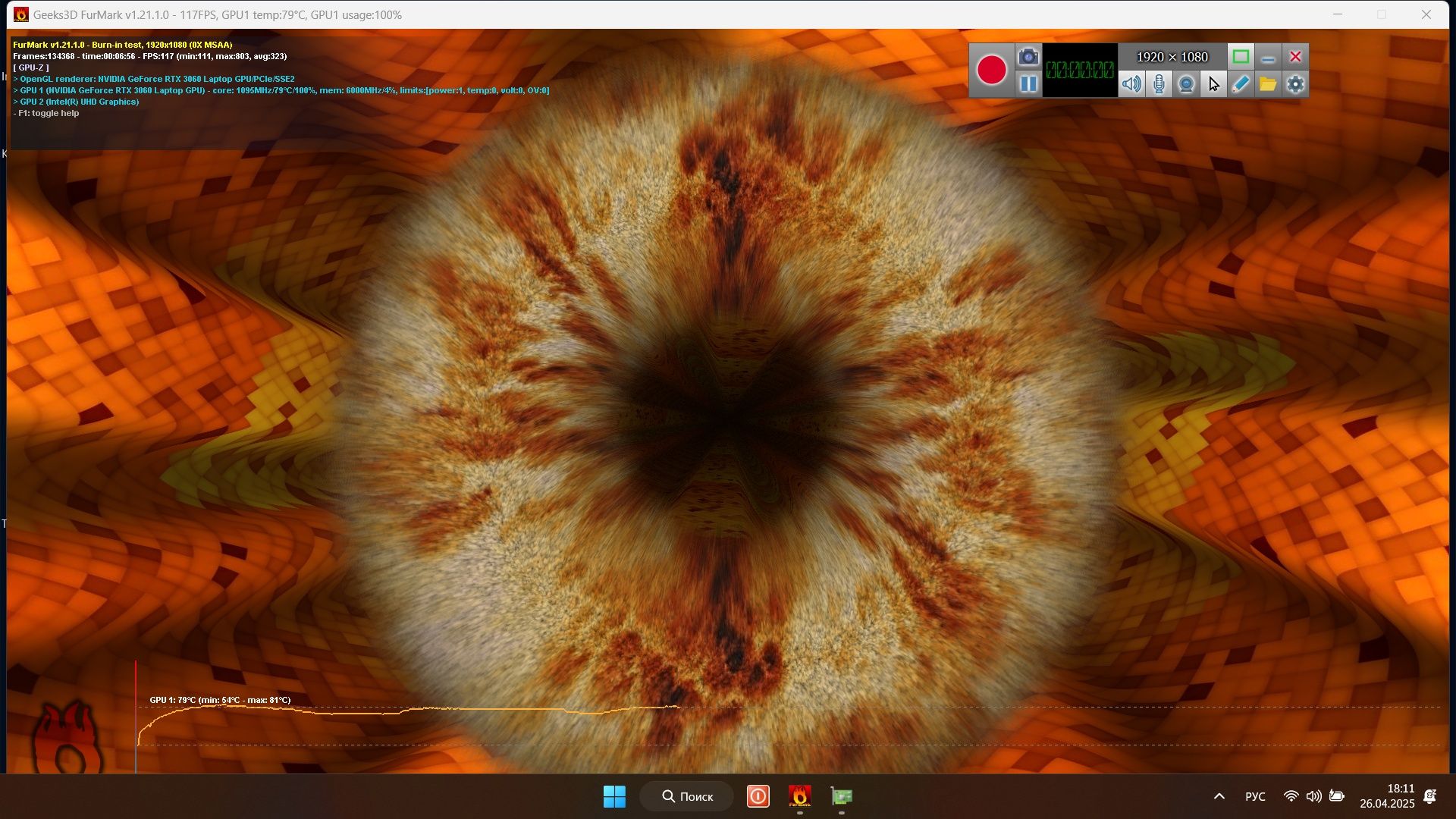The width and height of the screenshot is (1456, 819).
Task: Click the GPU 1 temperature graph label
Action: [x=220, y=700]
